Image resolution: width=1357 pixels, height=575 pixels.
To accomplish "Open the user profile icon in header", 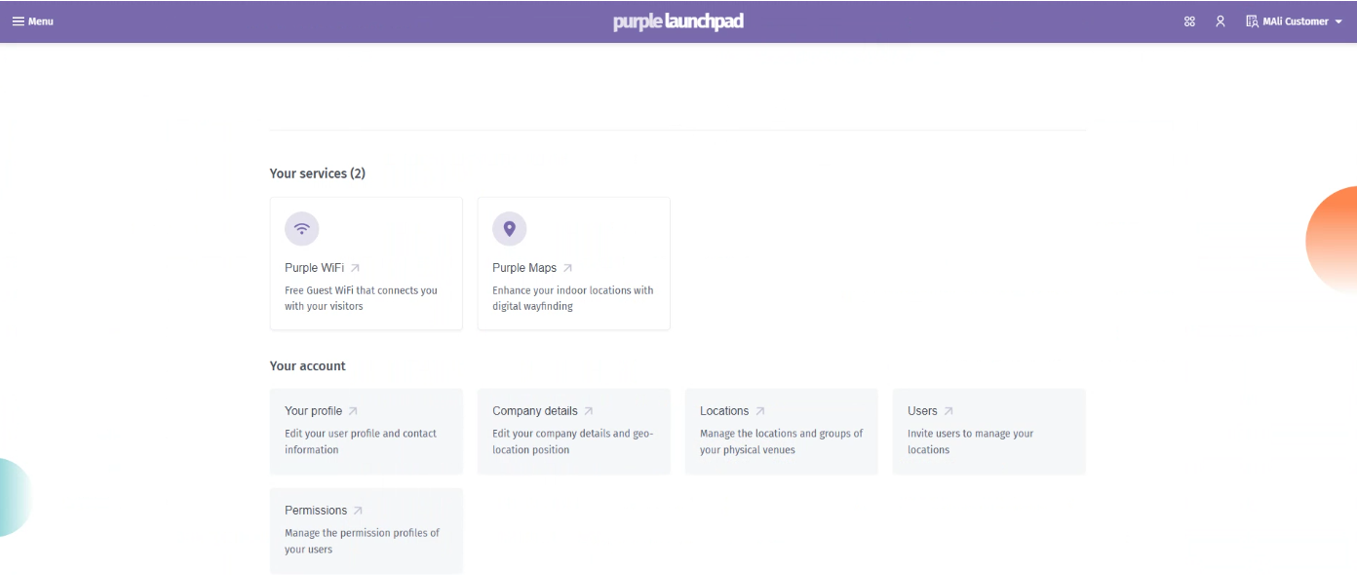I will pos(1220,21).
